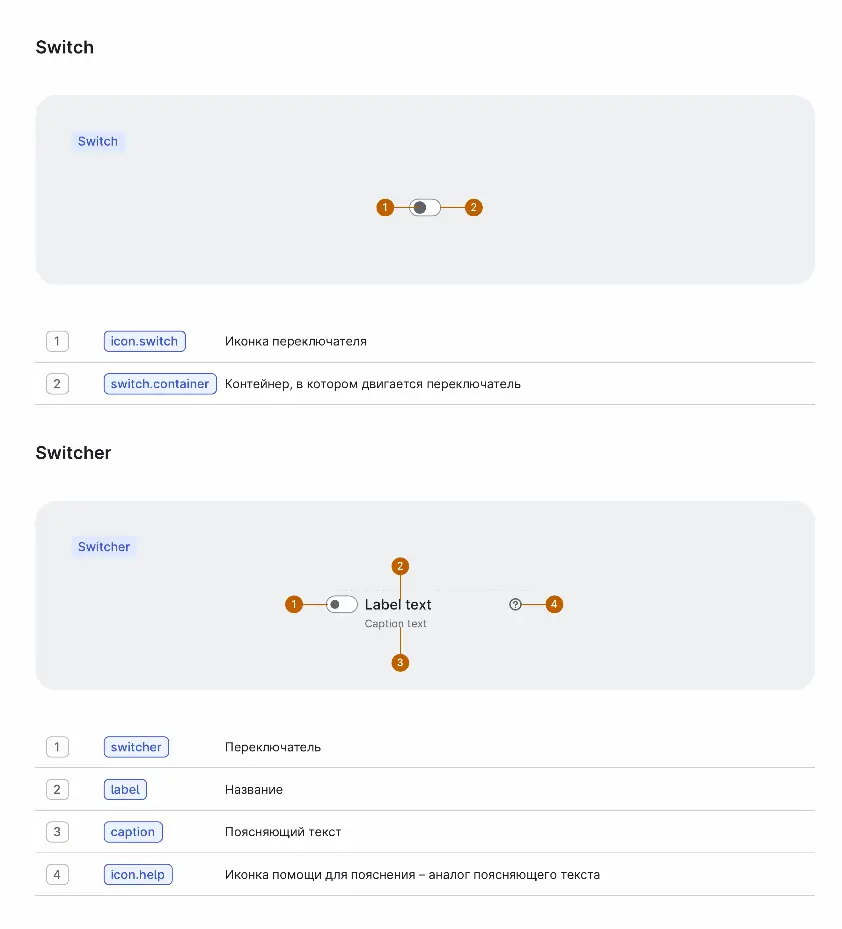The height and width of the screenshot is (929, 842).
Task: Click the Caption text under the label
Action: [396, 624]
